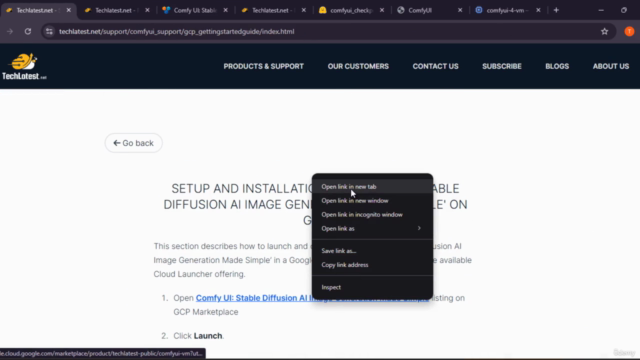Minimize the browser window
The image size is (640, 360).
pyautogui.click(x=601, y=10)
